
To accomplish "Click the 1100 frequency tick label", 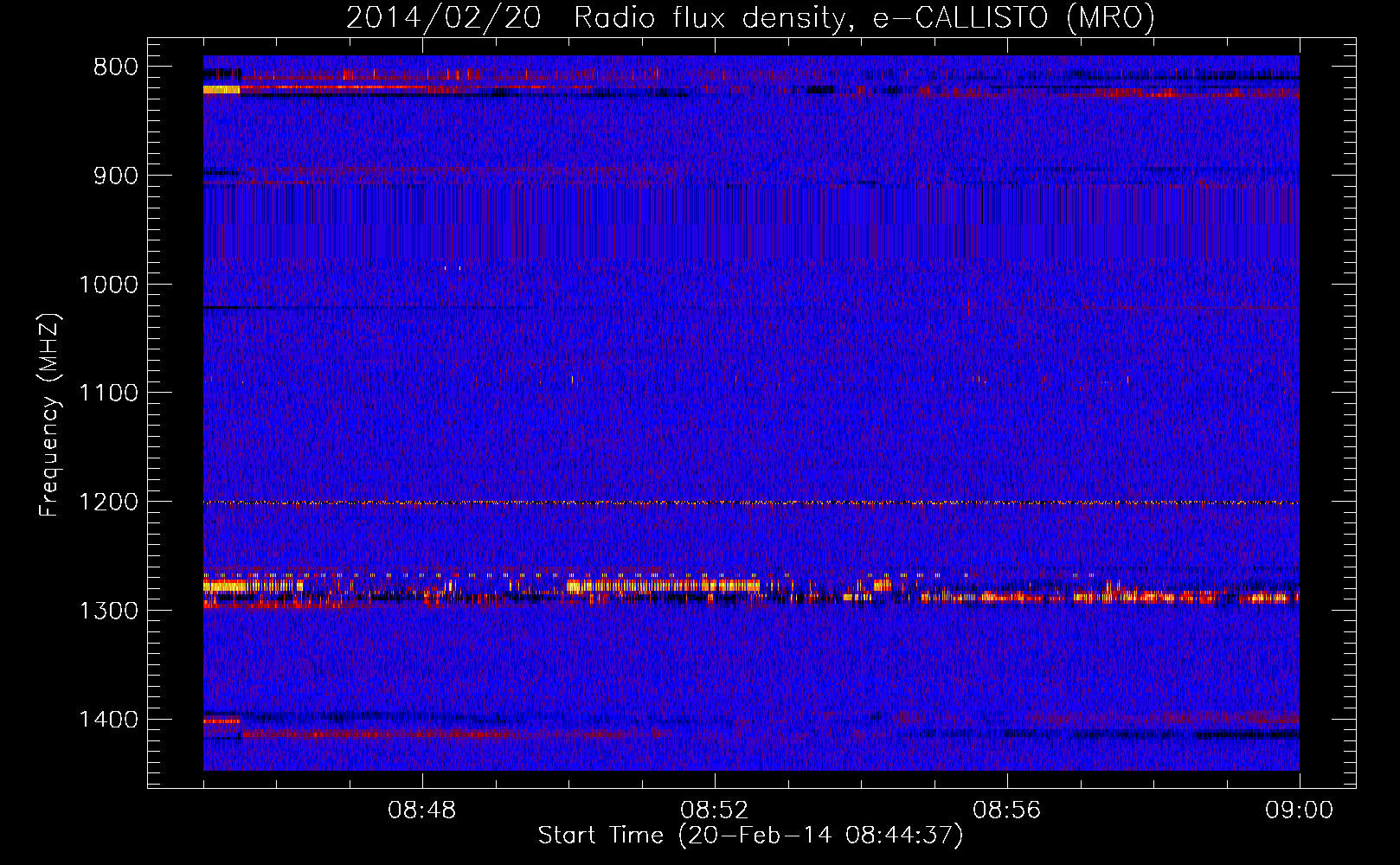I will tap(108, 393).
